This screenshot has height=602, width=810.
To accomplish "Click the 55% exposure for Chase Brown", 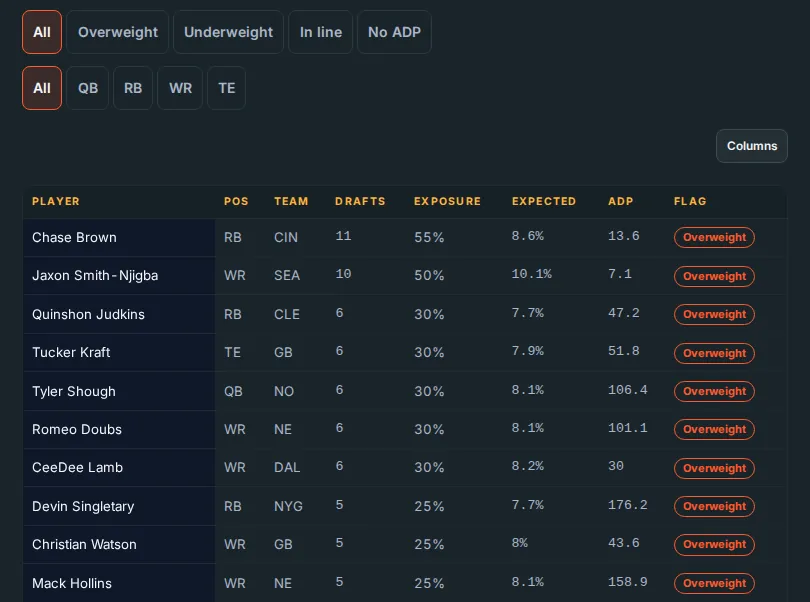I will (429, 237).
